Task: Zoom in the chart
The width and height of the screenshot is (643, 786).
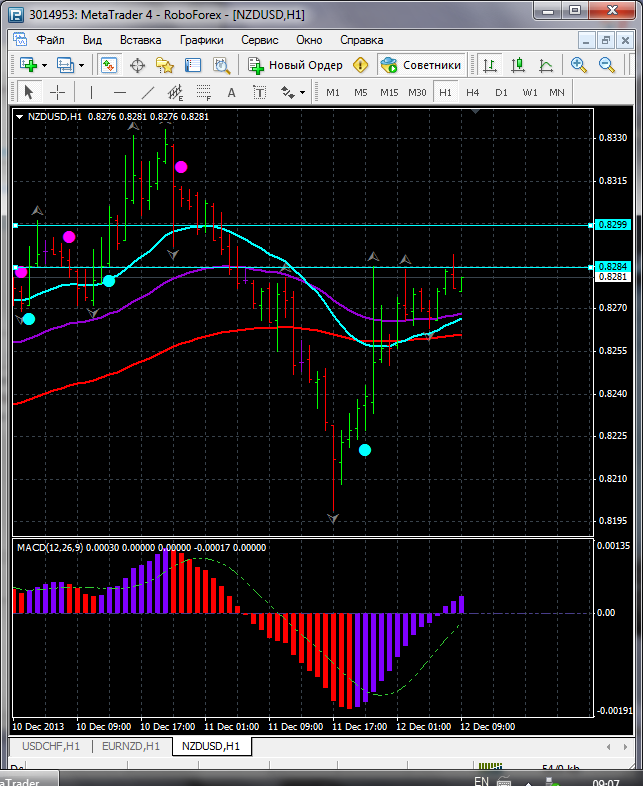Action: (x=578, y=65)
